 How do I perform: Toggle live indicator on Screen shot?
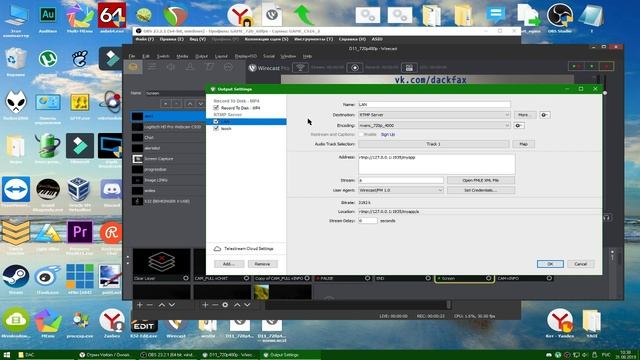coord(489,278)
